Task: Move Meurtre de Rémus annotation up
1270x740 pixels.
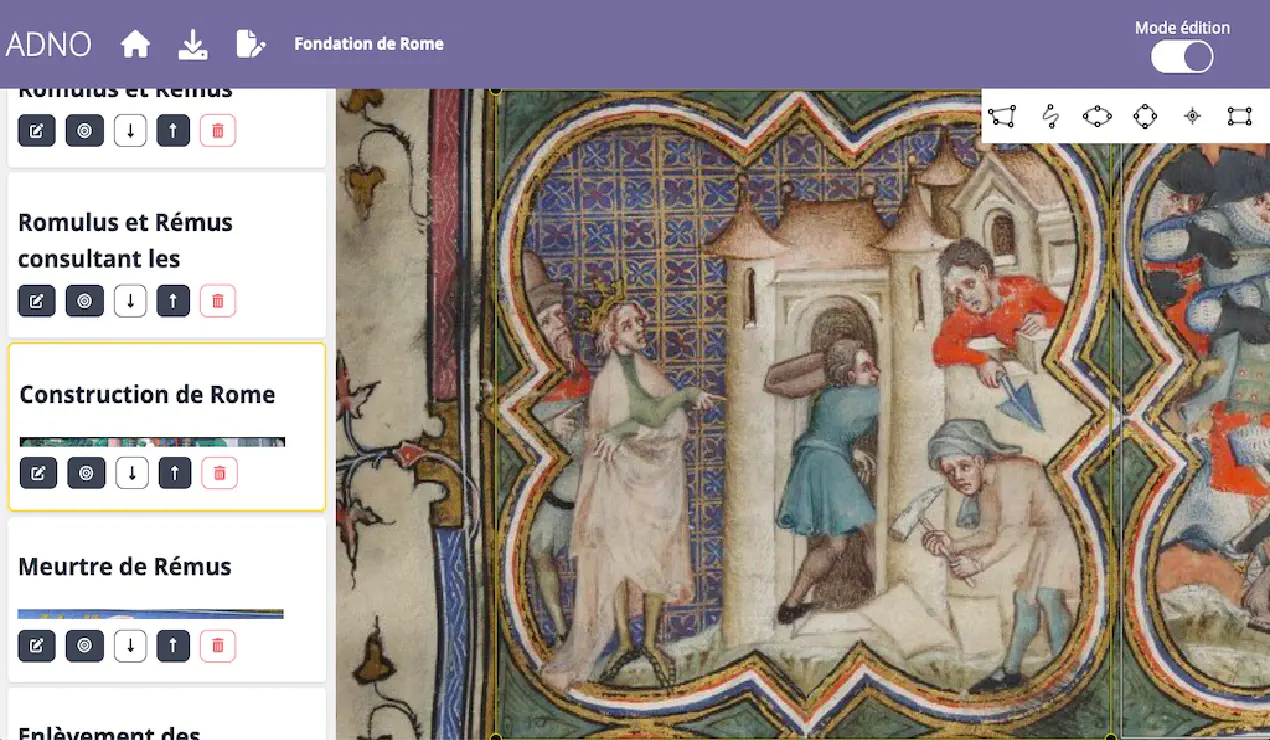Action: [x=173, y=646]
